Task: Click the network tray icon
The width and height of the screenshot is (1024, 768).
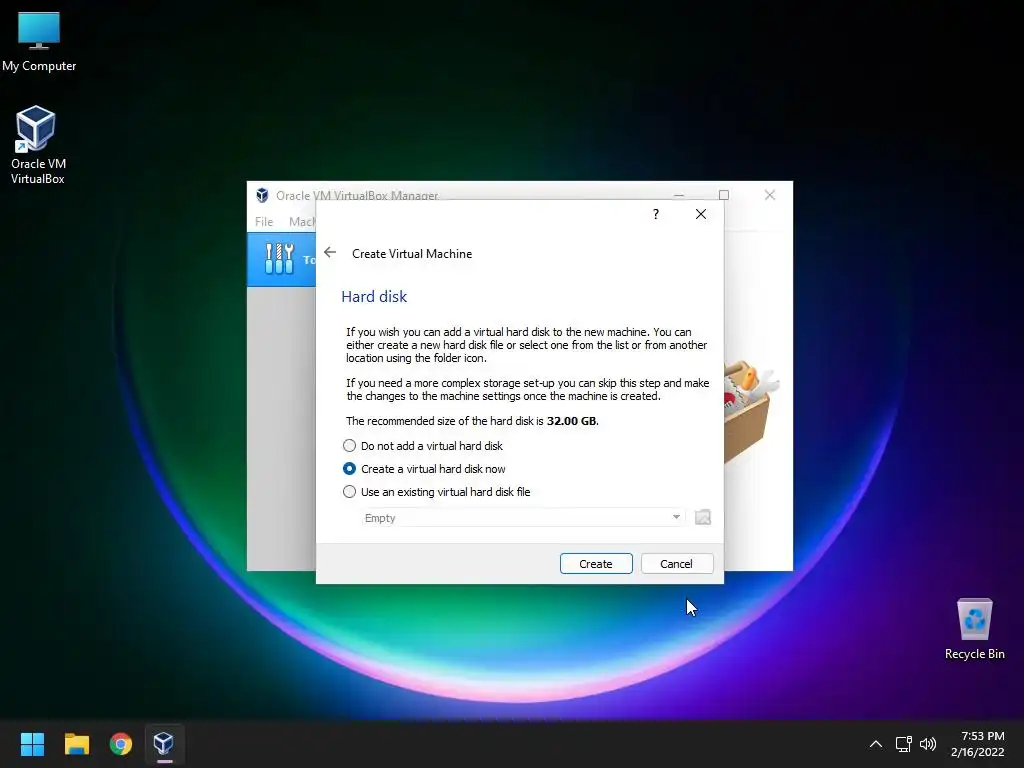Action: coord(904,744)
